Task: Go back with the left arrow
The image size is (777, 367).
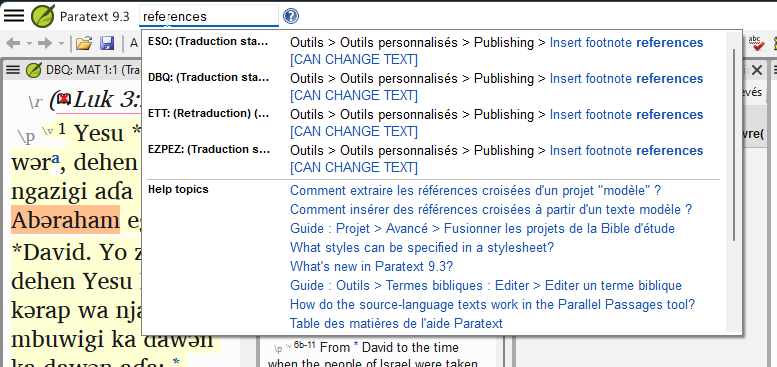Action: [13, 44]
